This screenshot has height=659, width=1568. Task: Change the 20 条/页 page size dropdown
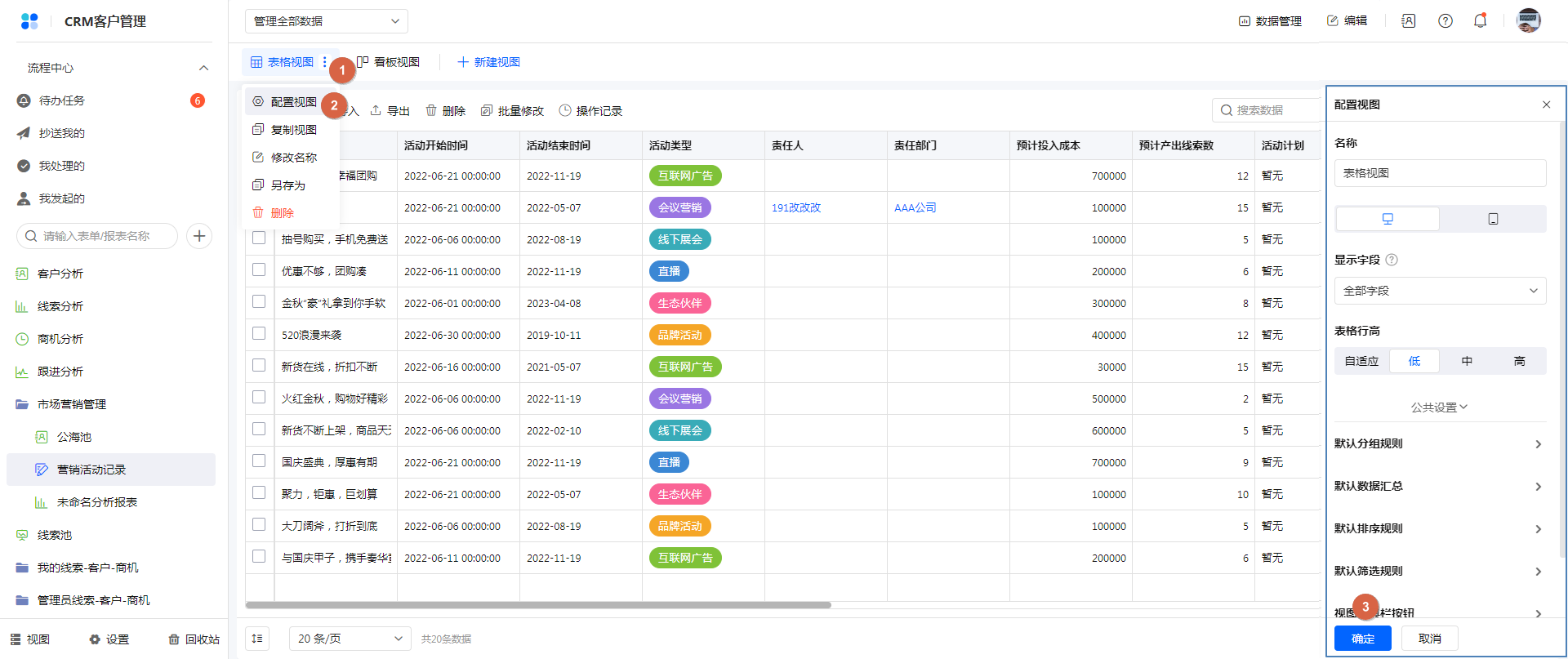click(350, 639)
